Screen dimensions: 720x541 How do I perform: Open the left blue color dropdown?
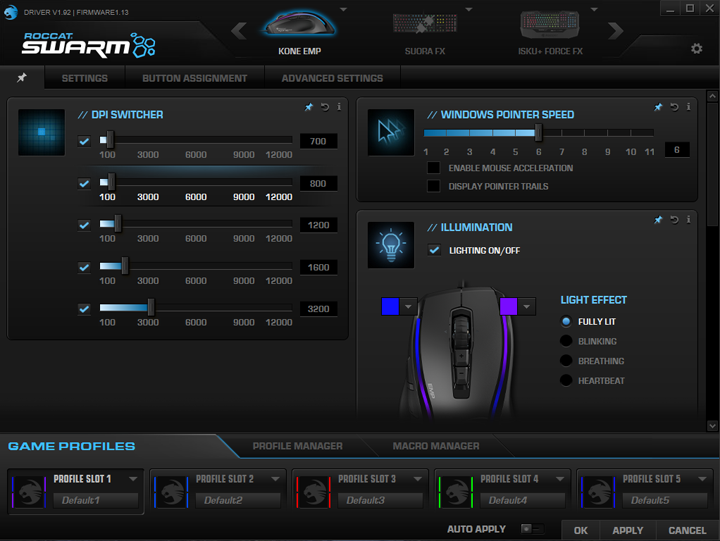click(408, 307)
